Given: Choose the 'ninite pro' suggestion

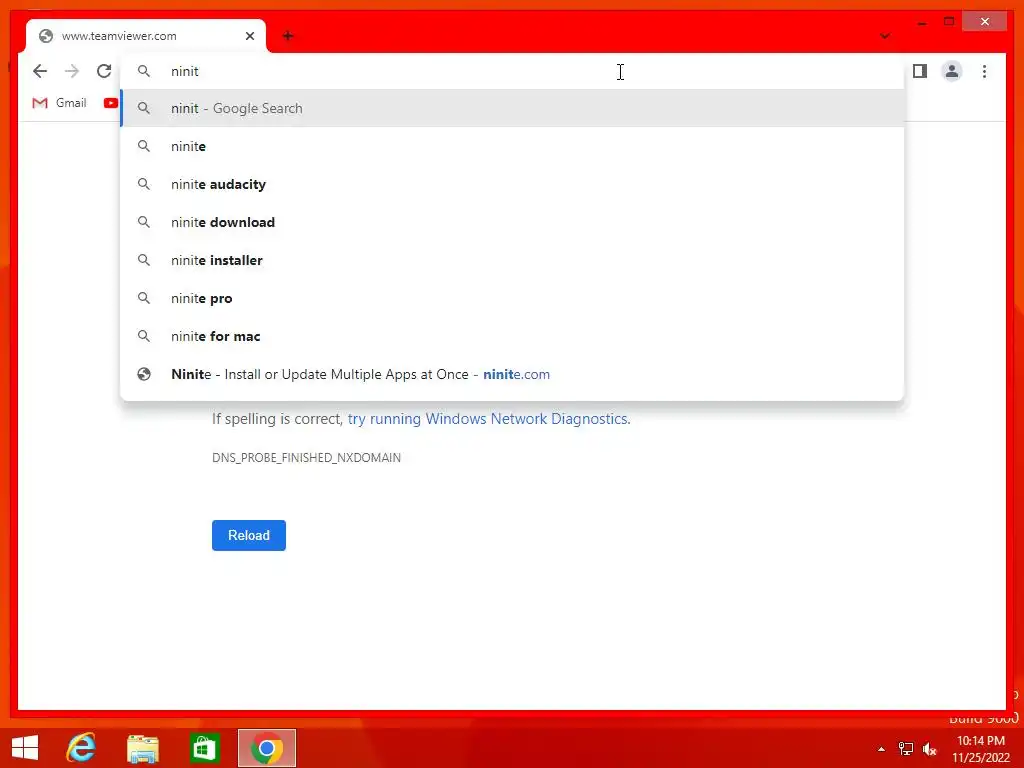Looking at the screenshot, I should tap(513, 298).
